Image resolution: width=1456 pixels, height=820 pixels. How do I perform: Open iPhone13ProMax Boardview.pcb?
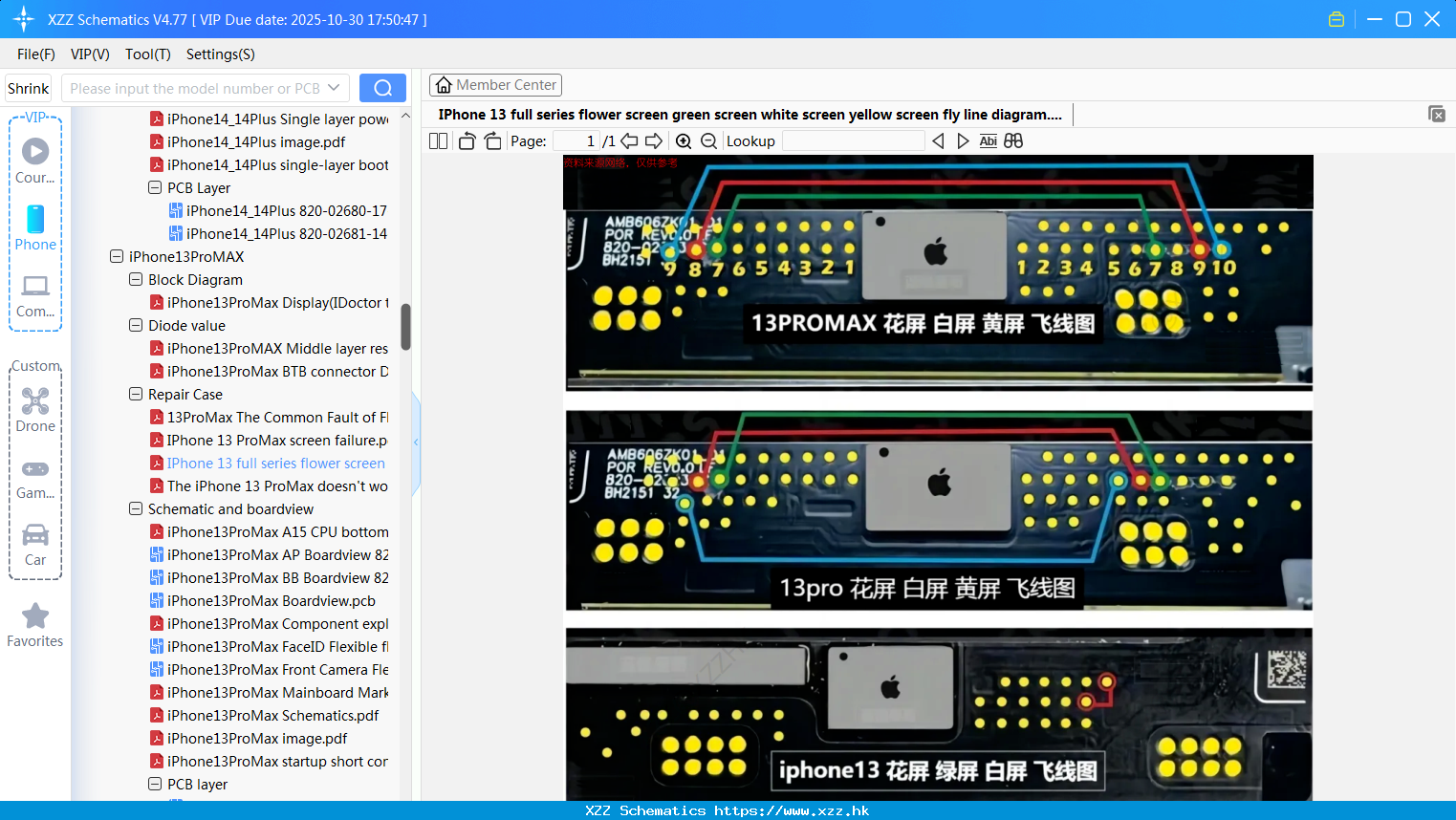coord(263,600)
